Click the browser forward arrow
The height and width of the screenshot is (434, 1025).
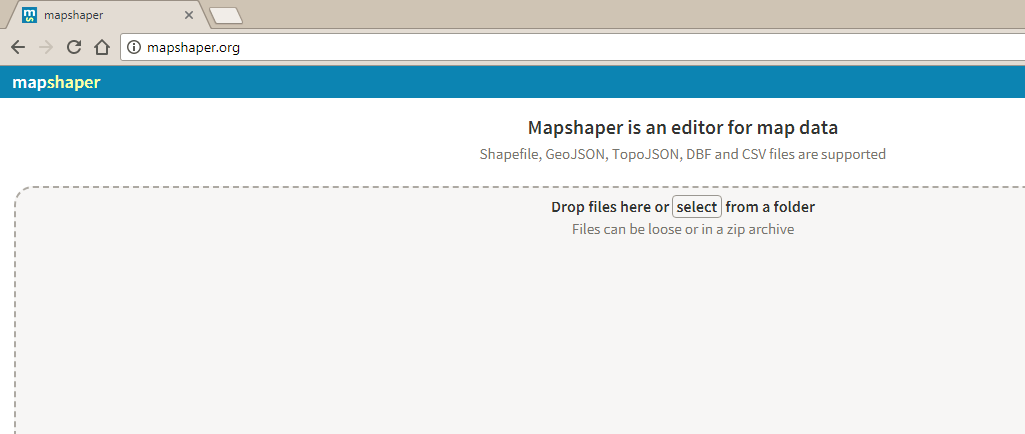pos(46,47)
